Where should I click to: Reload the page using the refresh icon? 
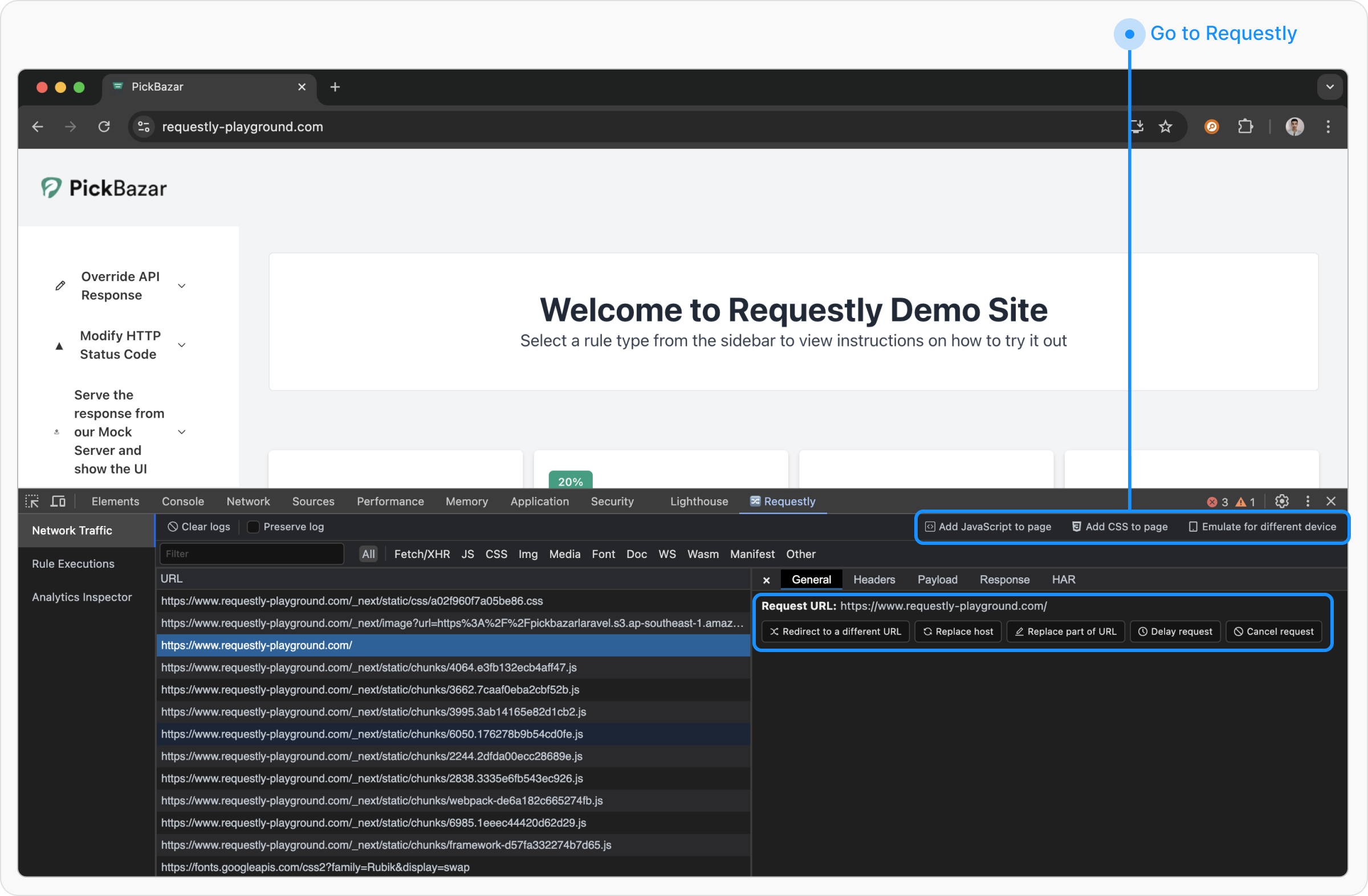pos(104,127)
